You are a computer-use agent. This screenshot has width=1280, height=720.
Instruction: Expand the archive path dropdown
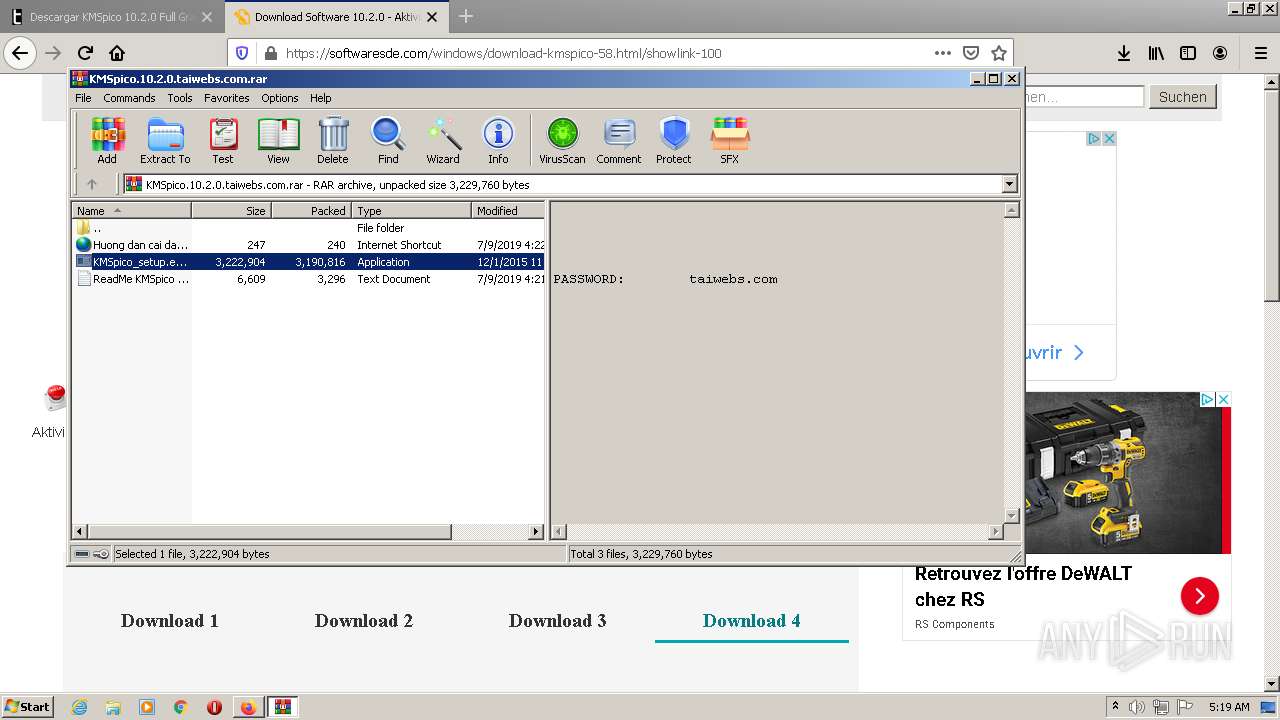(x=1009, y=184)
